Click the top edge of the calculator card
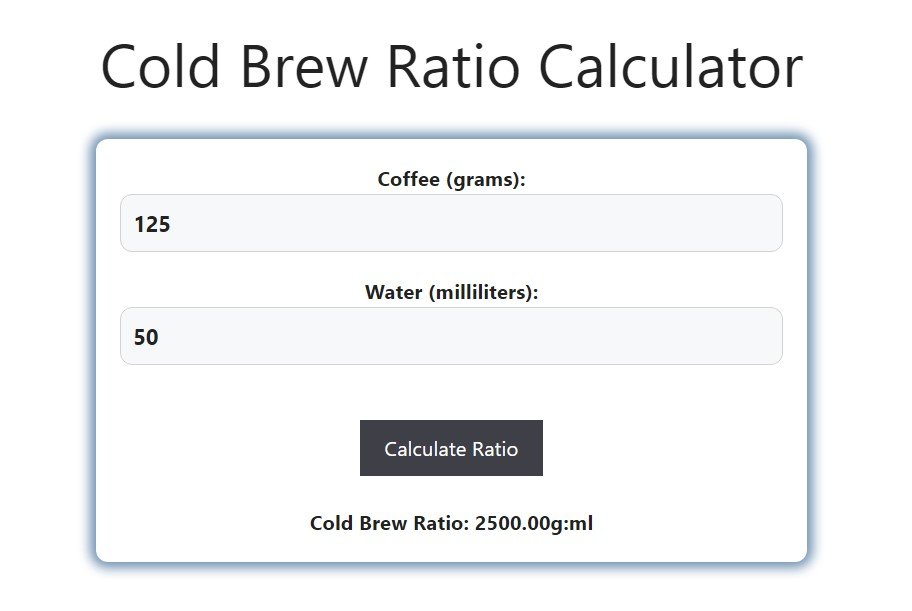Image resolution: width=912 pixels, height=611 pixels. click(451, 140)
